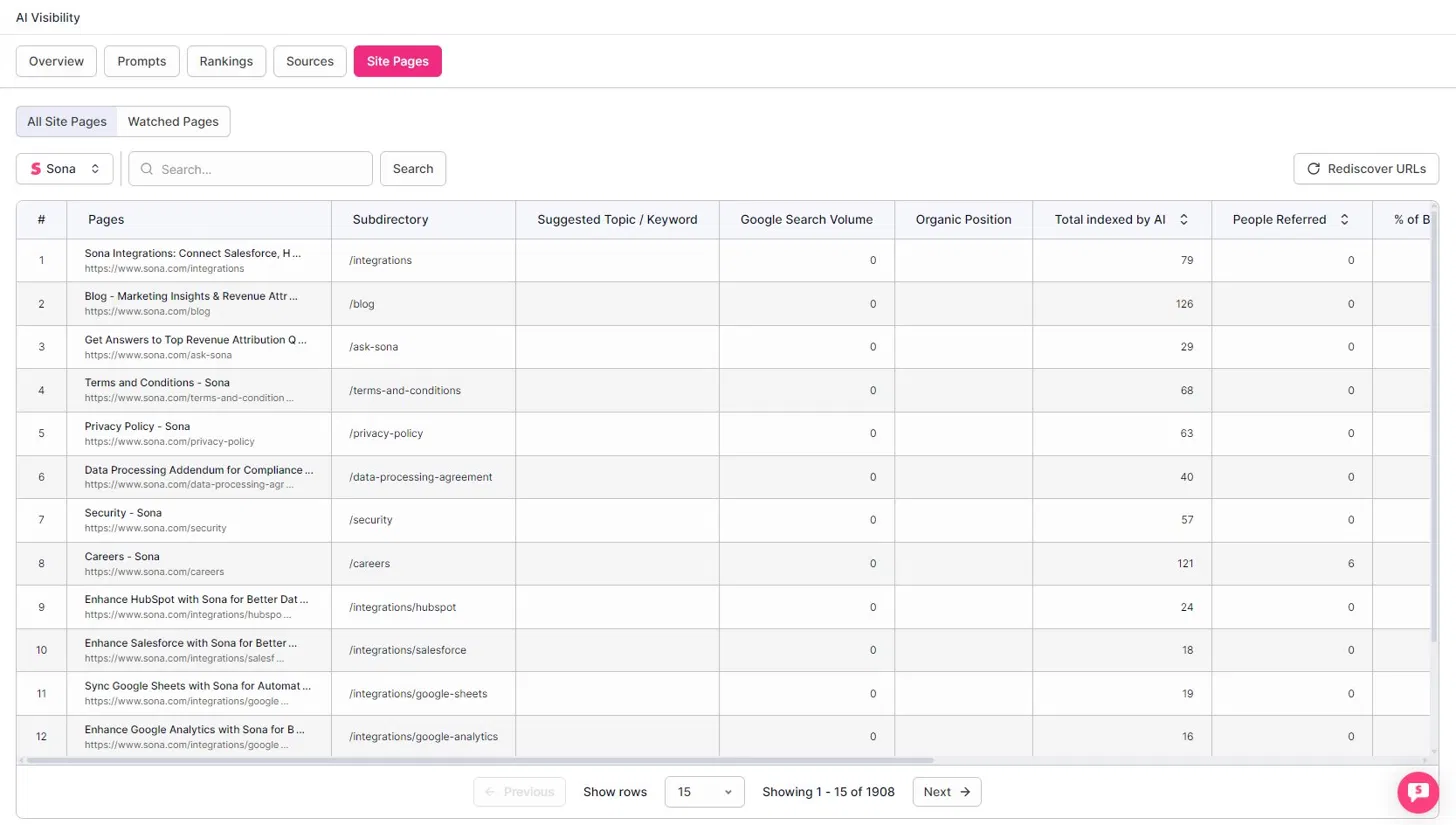Viewport: 1456px width, 825px height.
Task: Focus the Search input field
Action: 250,169
